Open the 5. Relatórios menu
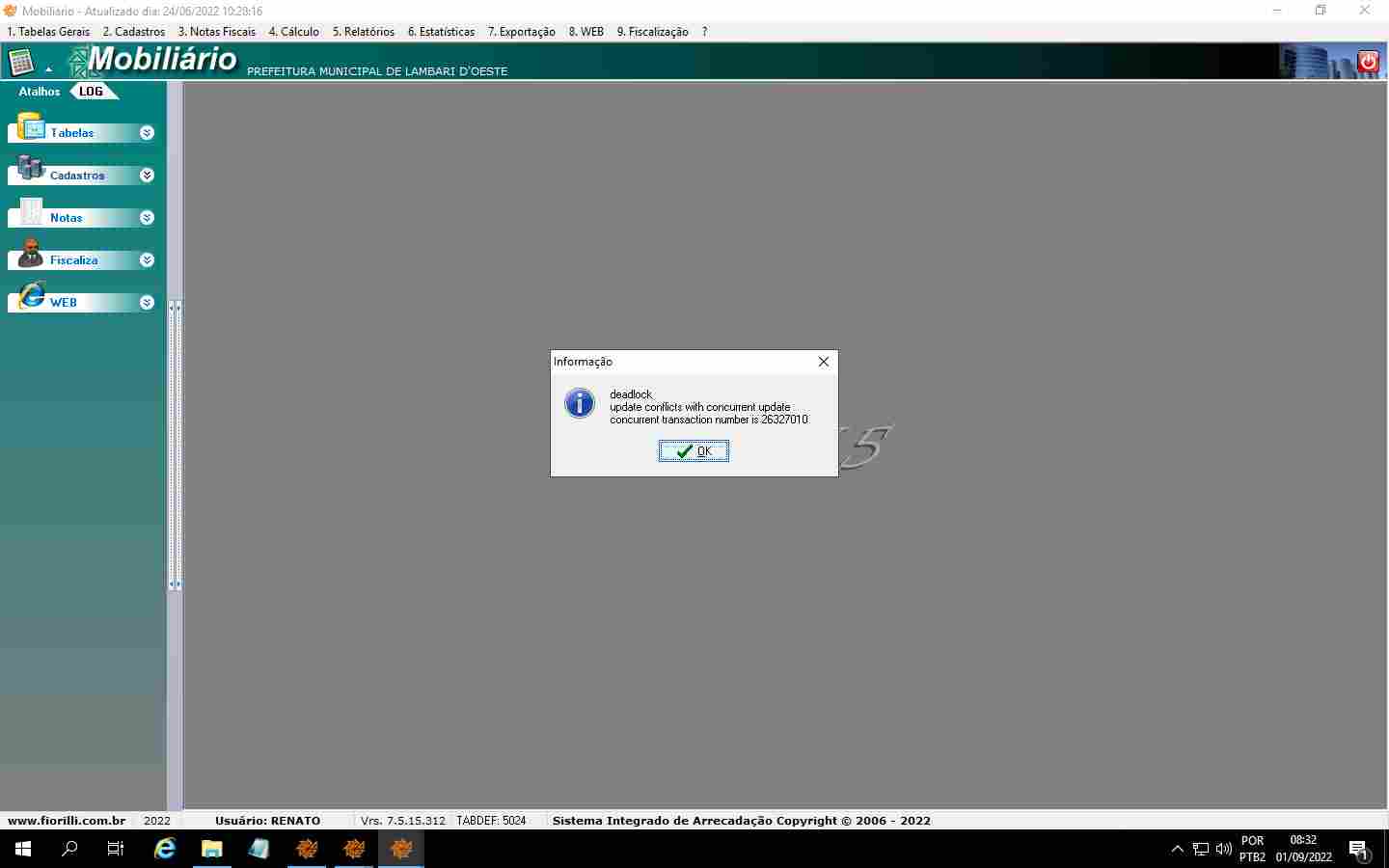The height and width of the screenshot is (868, 1389). 363,32
